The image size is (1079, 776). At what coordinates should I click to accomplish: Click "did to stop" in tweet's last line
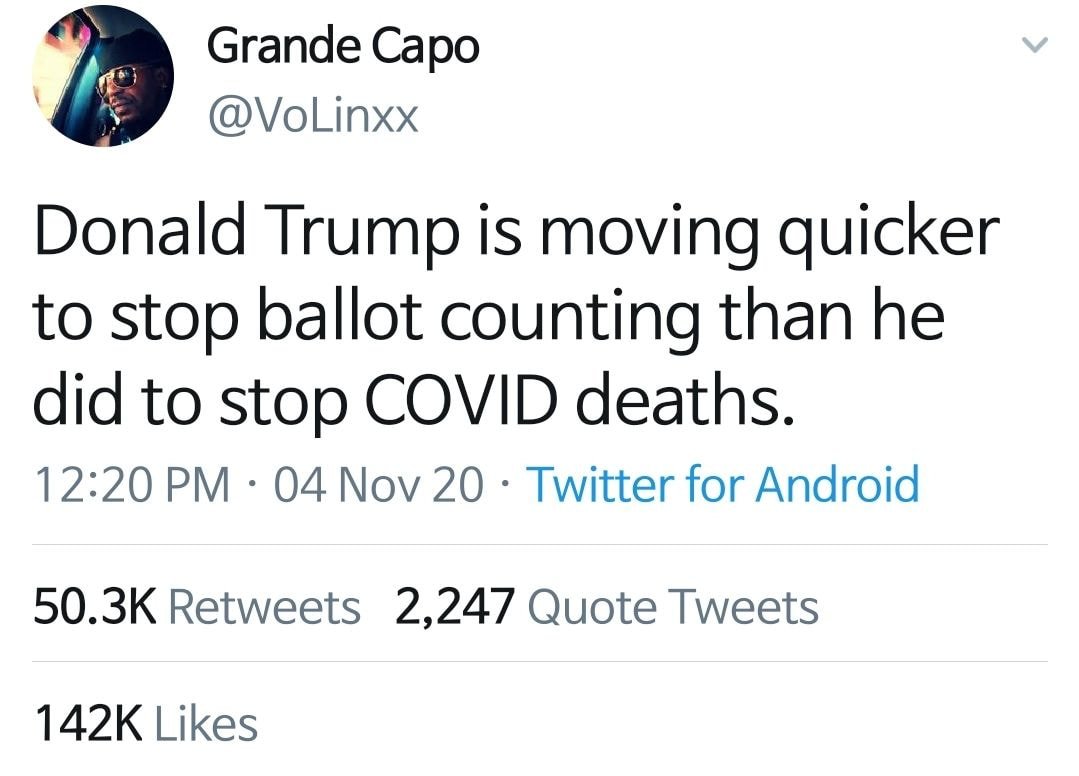tap(178, 400)
